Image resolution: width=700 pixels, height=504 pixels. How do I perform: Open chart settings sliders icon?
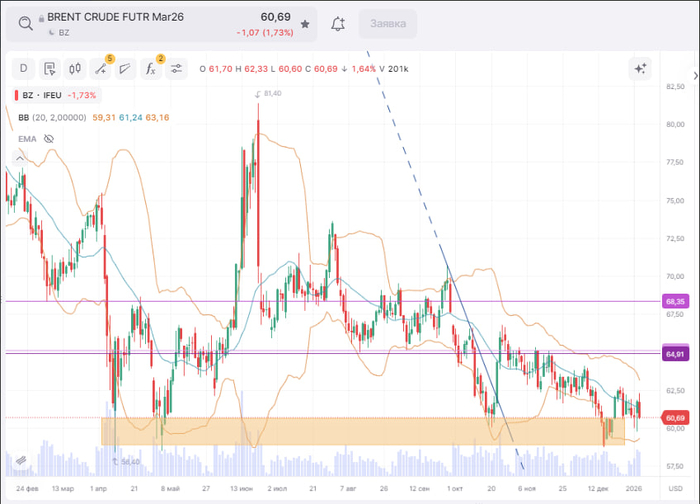[x=177, y=69]
